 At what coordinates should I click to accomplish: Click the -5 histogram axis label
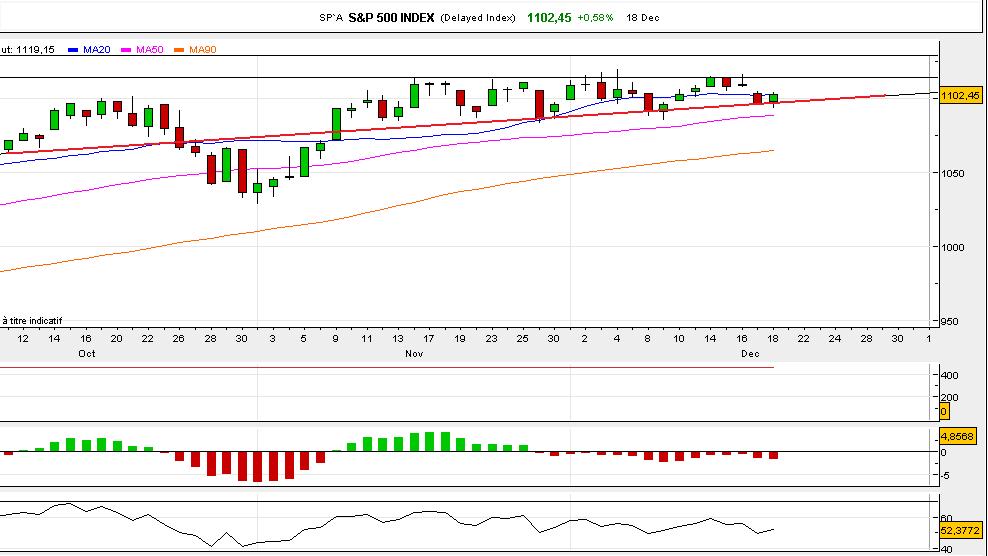pyautogui.click(x=944, y=475)
